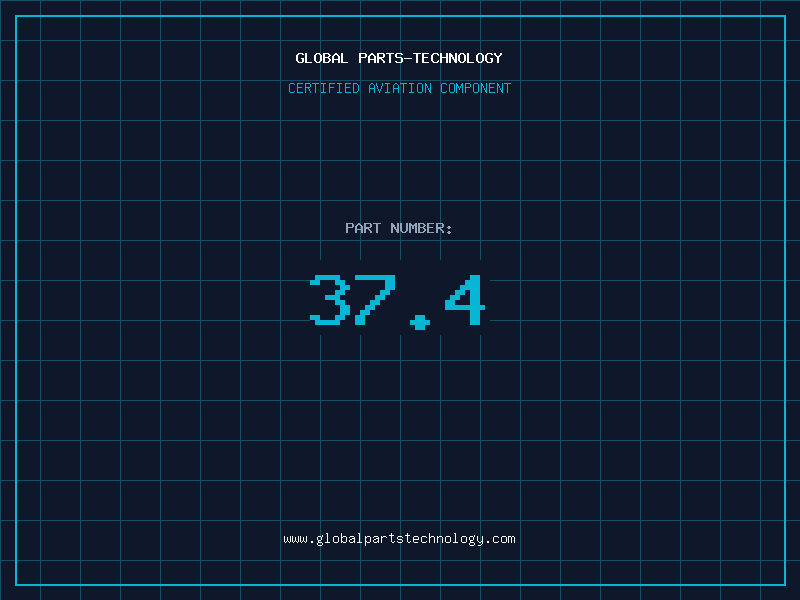The height and width of the screenshot is (600, 800).
Task: Click the GLOBAL PARTS-TECHNOLOGY company heading
Action: 399,58
